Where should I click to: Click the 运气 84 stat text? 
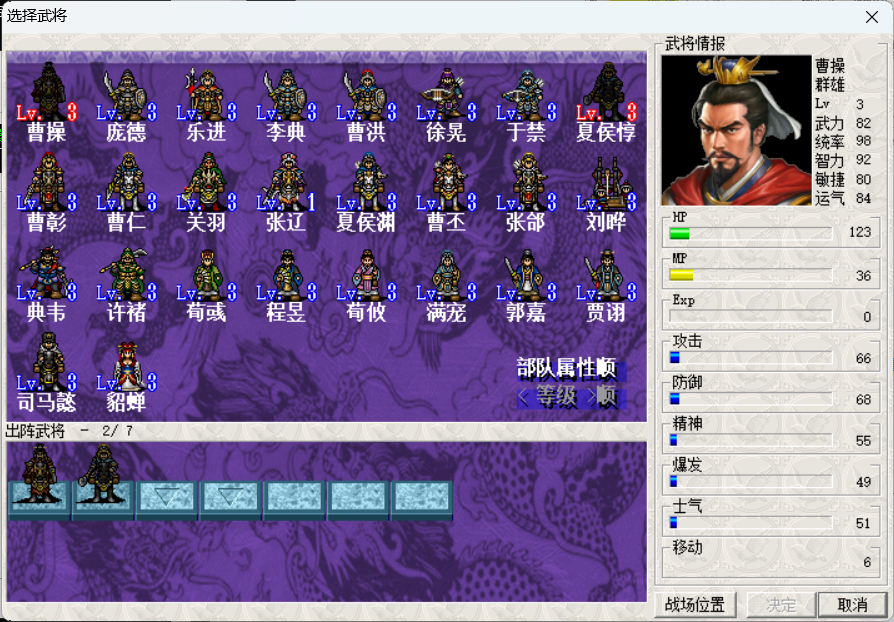coord(843,198)
